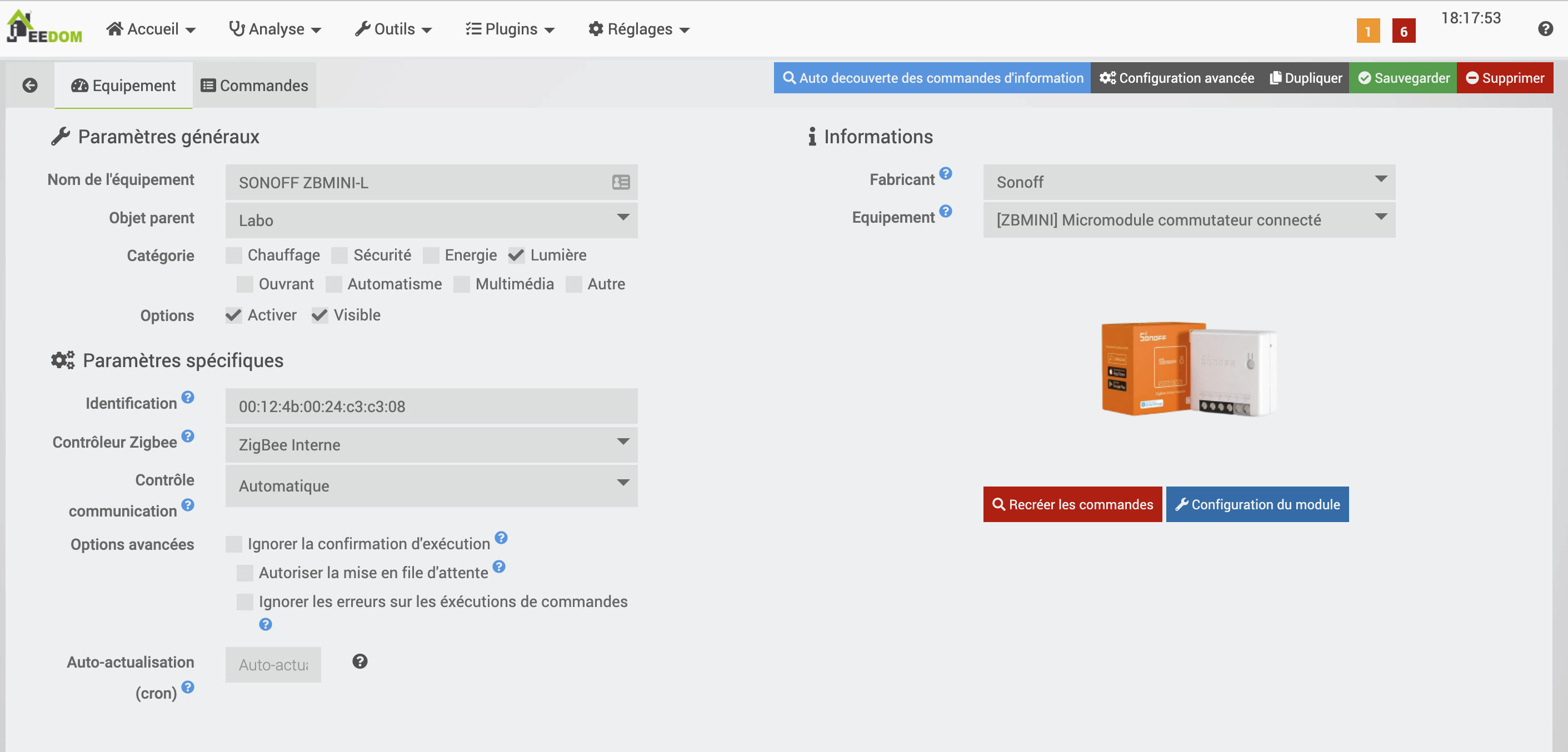
Task: Click the Identification field with the MAC address
Action: click(x=431, y=406)
